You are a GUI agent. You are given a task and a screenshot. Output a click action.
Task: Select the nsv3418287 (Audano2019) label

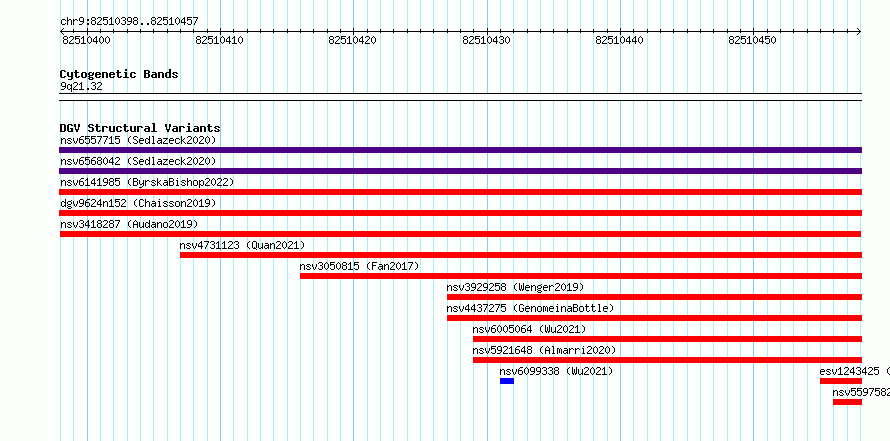click(x=129, y=224)
